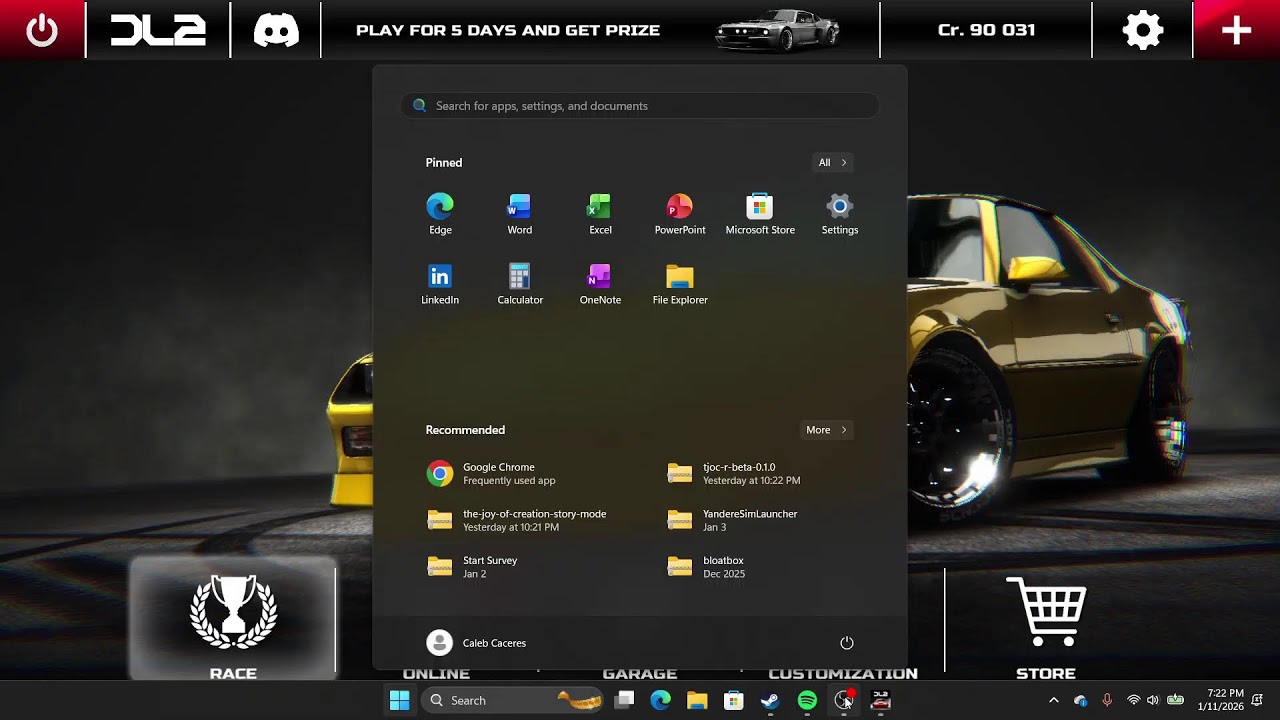The width and height of the screenshot is (1280, 720).
Task: Open OneNote from pinned apps
Action: pyautogui.click(x=600, y=285)
